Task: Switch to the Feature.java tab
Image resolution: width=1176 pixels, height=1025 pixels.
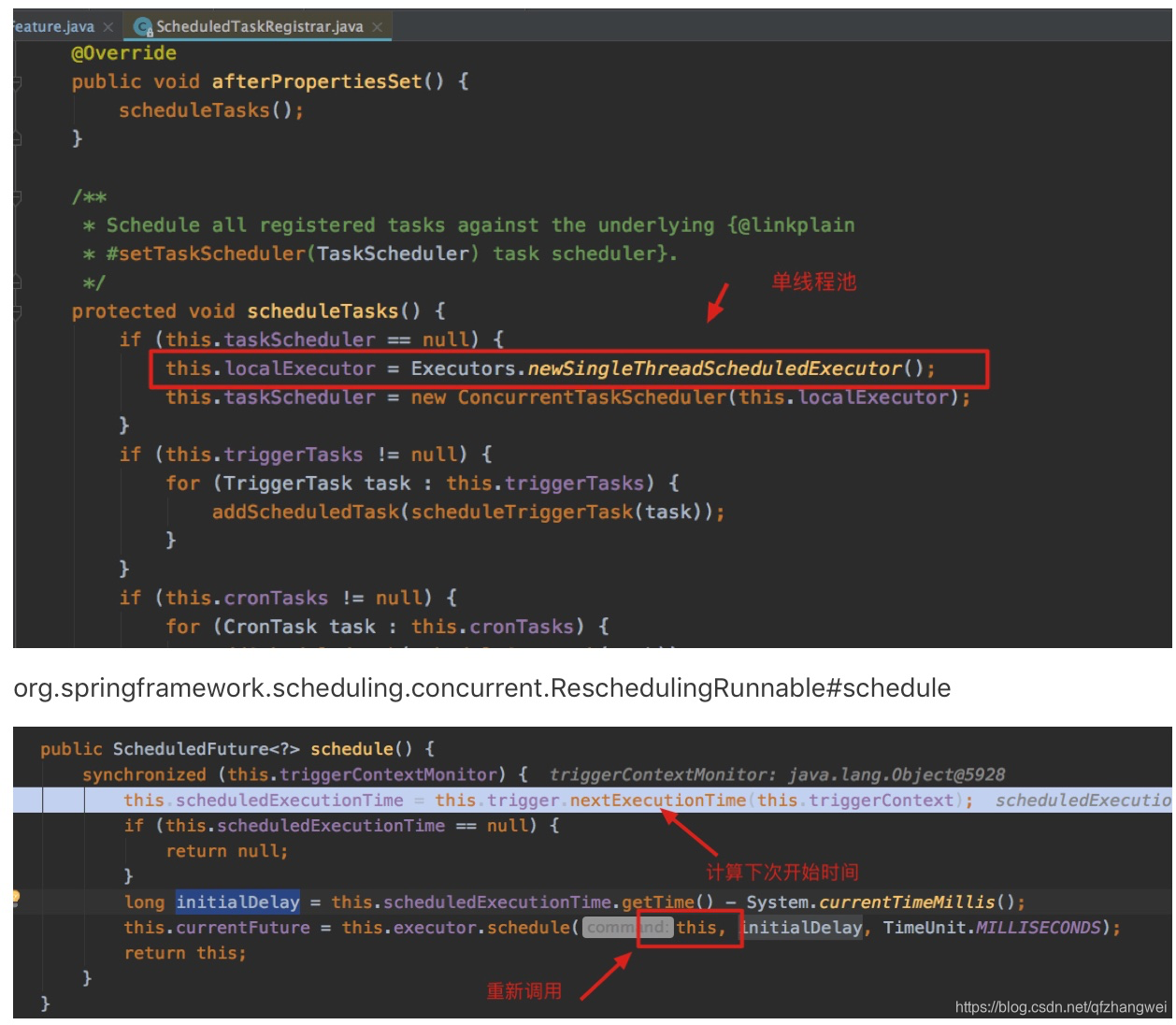Action: 51,26
